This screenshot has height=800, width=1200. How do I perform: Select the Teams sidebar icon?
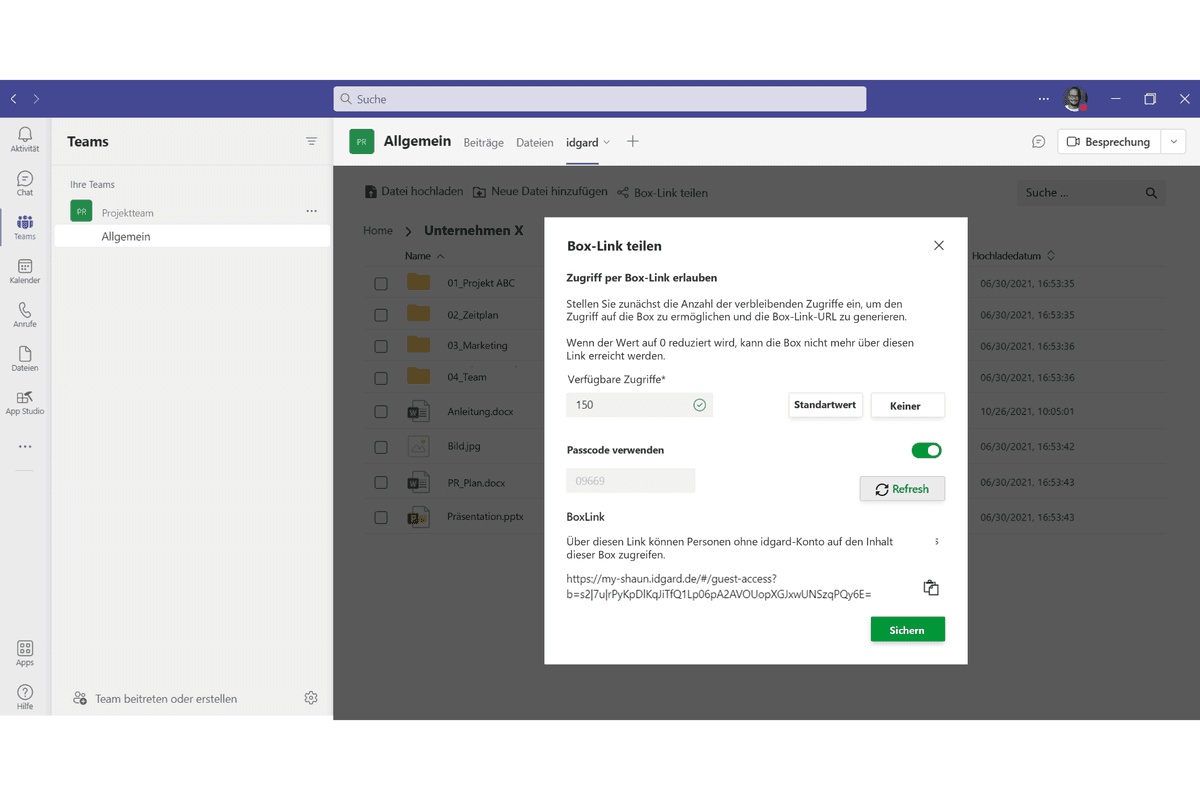pos(25,227)
